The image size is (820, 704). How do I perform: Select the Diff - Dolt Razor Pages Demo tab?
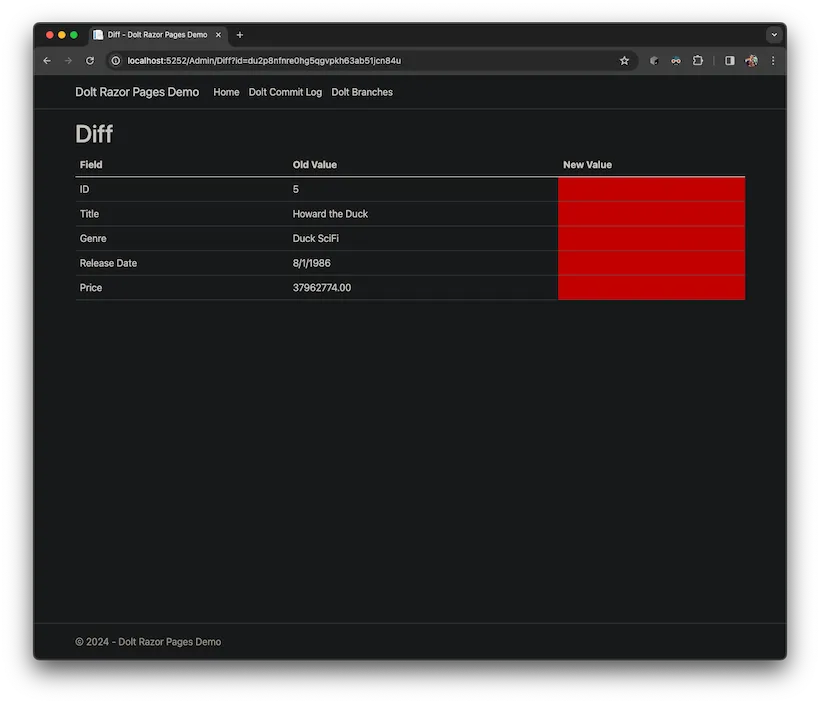pos(155,34)
